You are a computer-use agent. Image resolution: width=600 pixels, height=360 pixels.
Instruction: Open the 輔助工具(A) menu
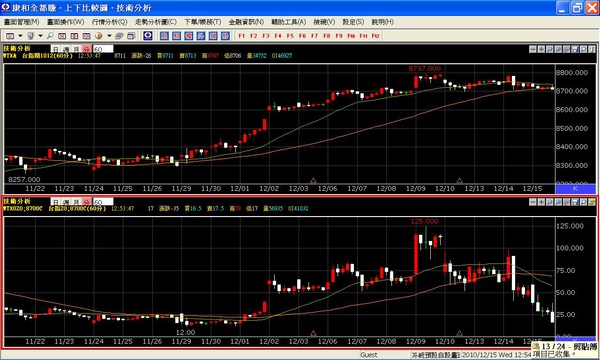tap(289, 22)
